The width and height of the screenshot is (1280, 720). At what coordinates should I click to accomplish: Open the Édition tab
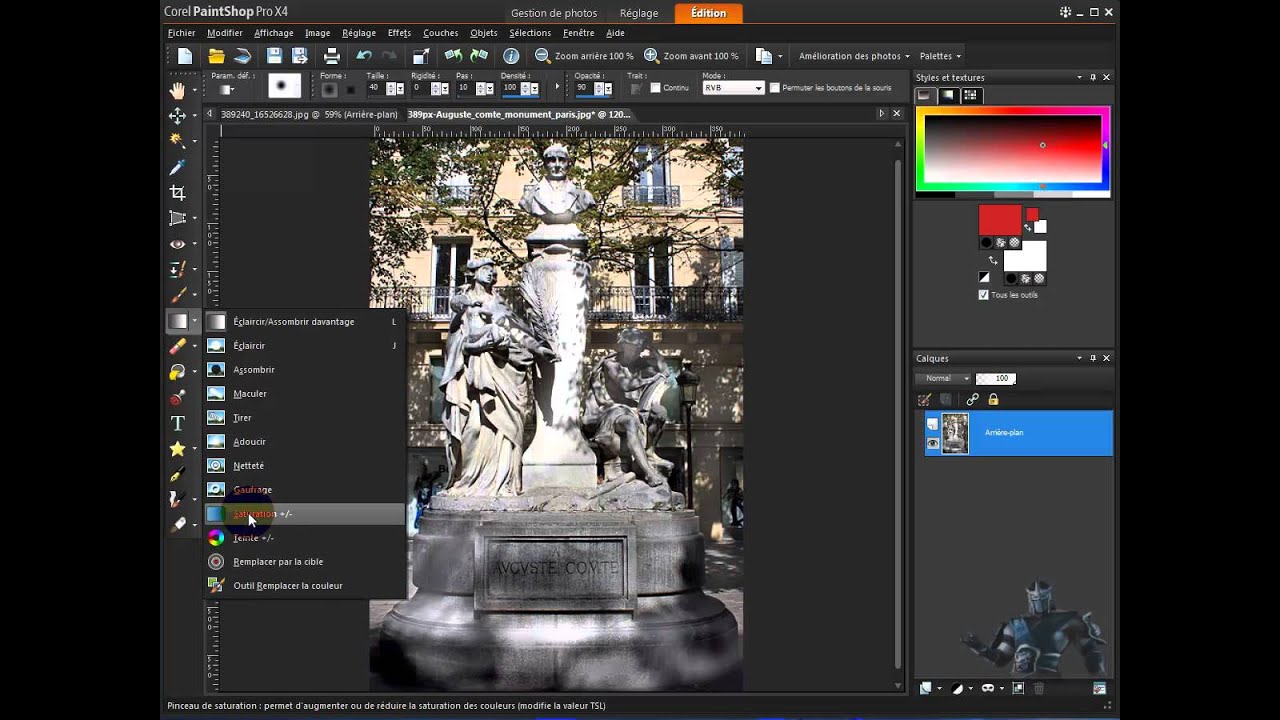click(x=708, y=13)
